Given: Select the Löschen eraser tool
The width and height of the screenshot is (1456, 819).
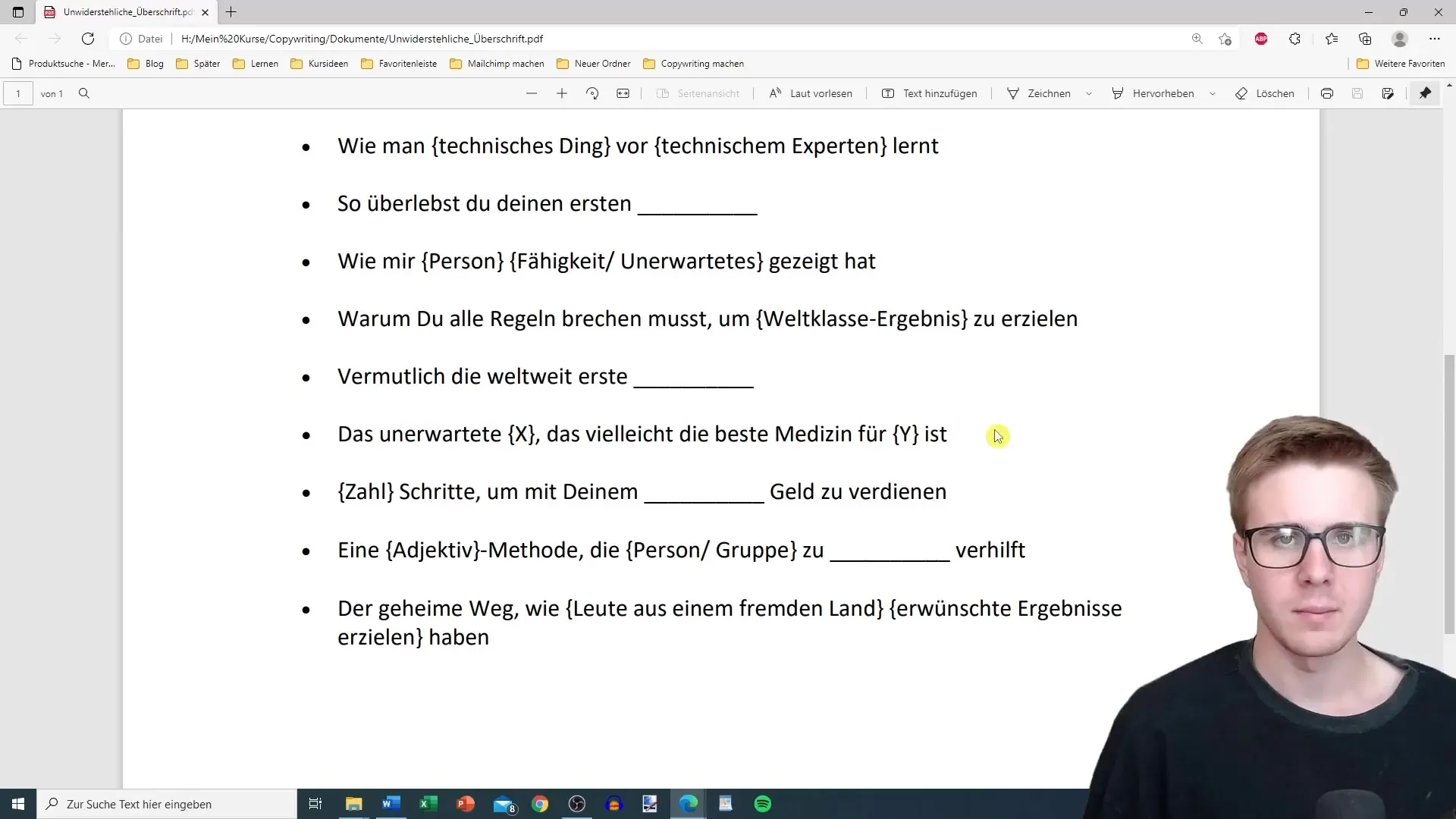Looking at the screenshot, I should coord(1265,93).
